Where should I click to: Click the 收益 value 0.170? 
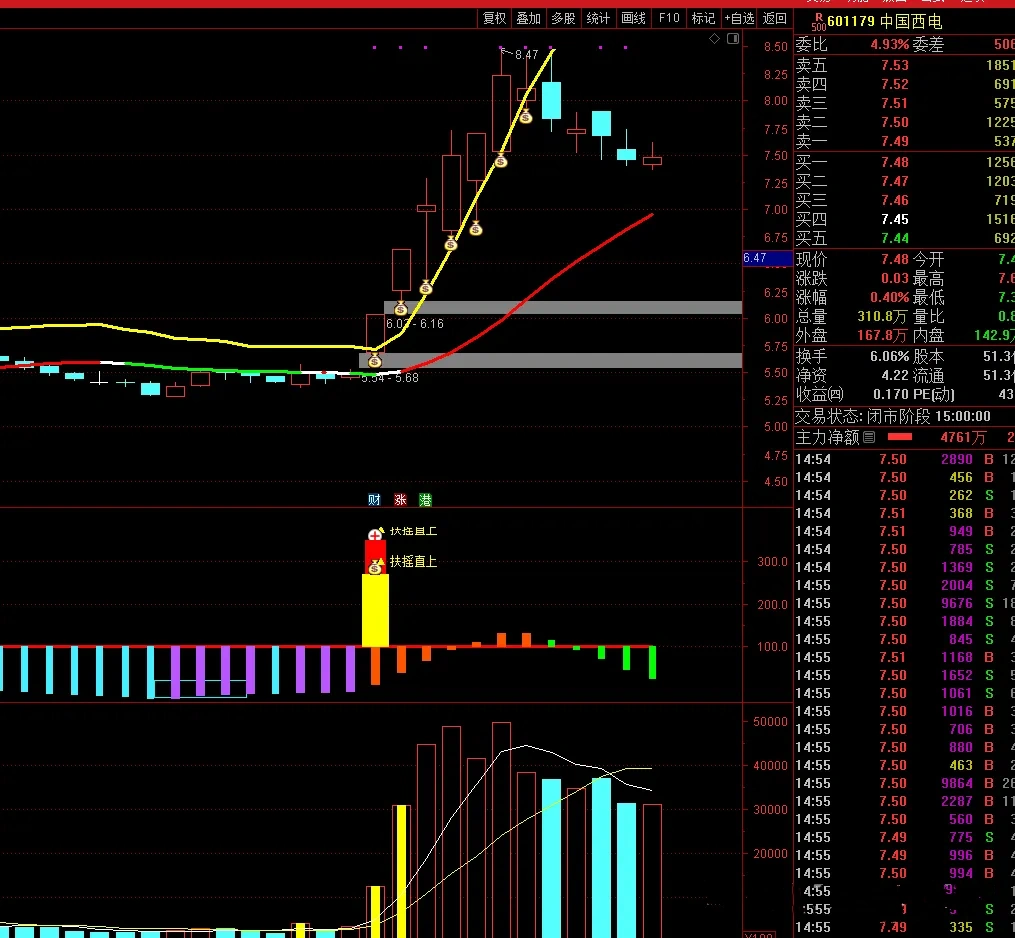[890, 394]
